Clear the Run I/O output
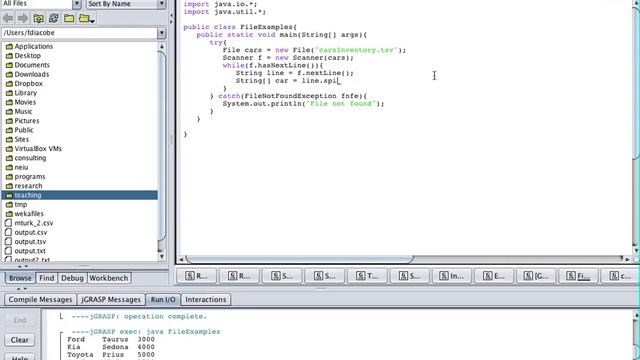Viewport: 640px width, 360px height. click(20, 340)
